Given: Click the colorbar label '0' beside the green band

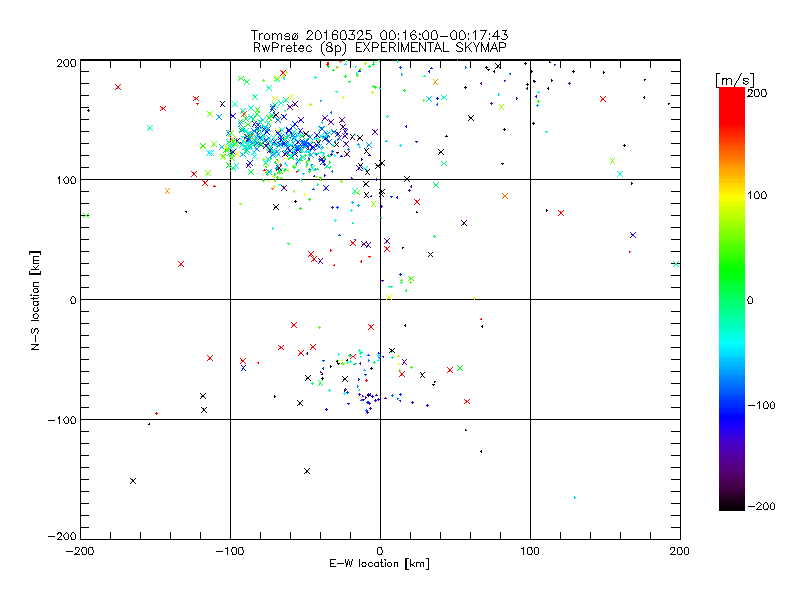Looking at the screenshot, I should 750,301.
